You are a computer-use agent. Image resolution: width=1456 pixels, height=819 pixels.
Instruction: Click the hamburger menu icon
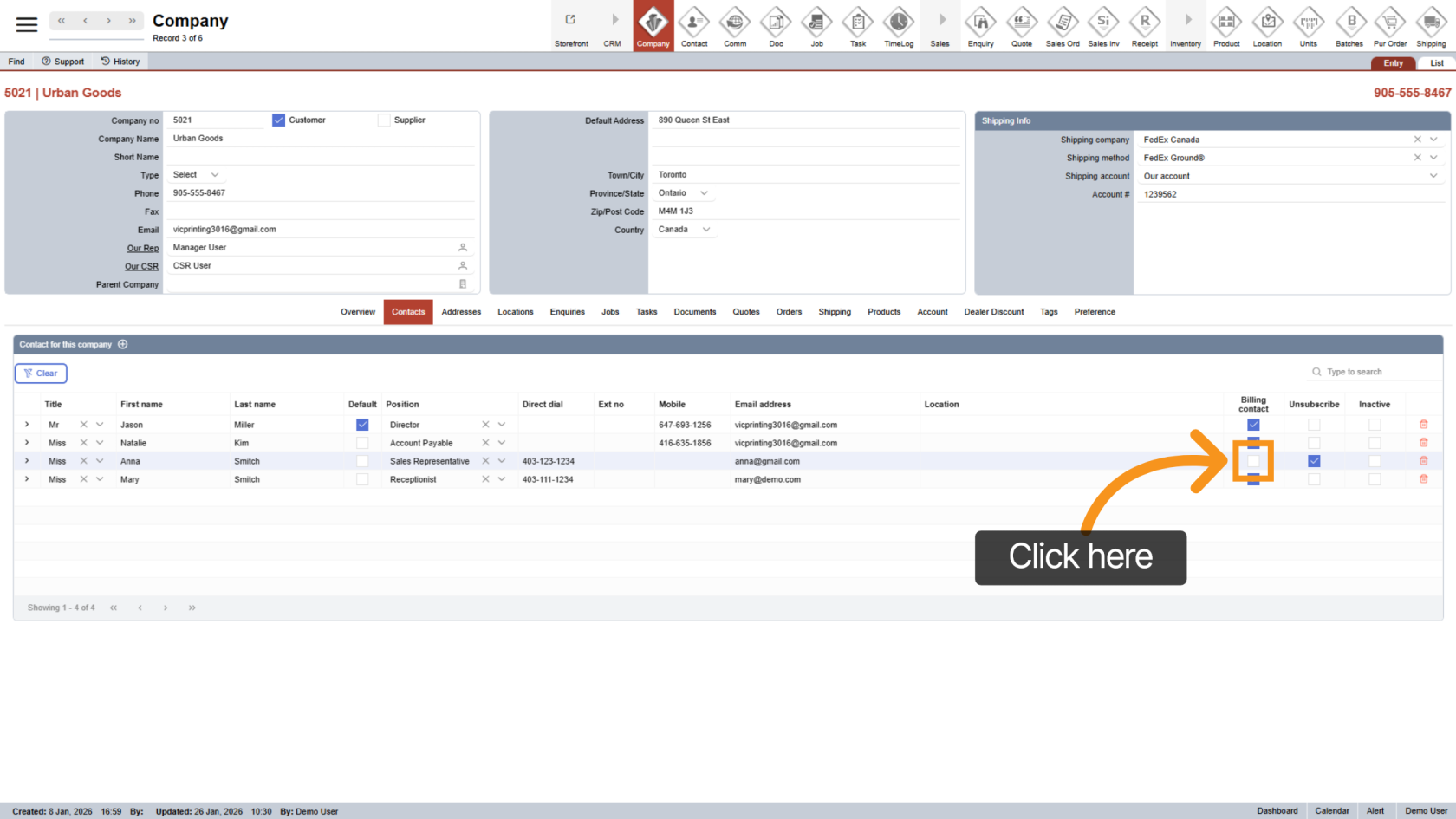click(x=27, y=24)
